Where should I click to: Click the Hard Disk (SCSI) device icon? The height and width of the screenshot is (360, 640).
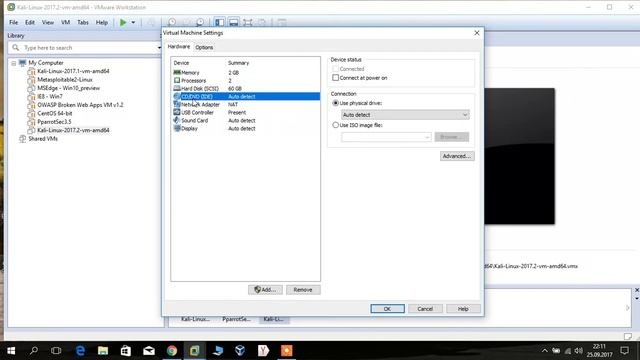click(x=177, y=88)
